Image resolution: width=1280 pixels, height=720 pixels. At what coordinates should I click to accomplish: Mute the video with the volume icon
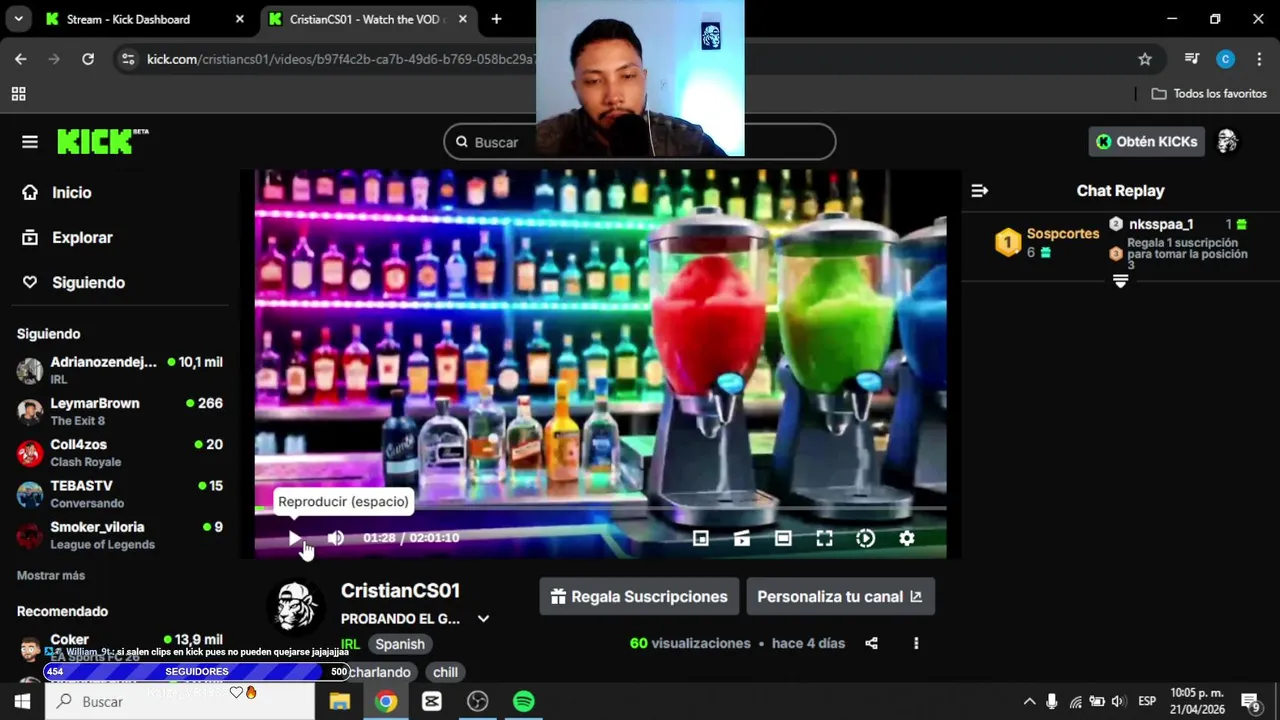tap(336, 538)
